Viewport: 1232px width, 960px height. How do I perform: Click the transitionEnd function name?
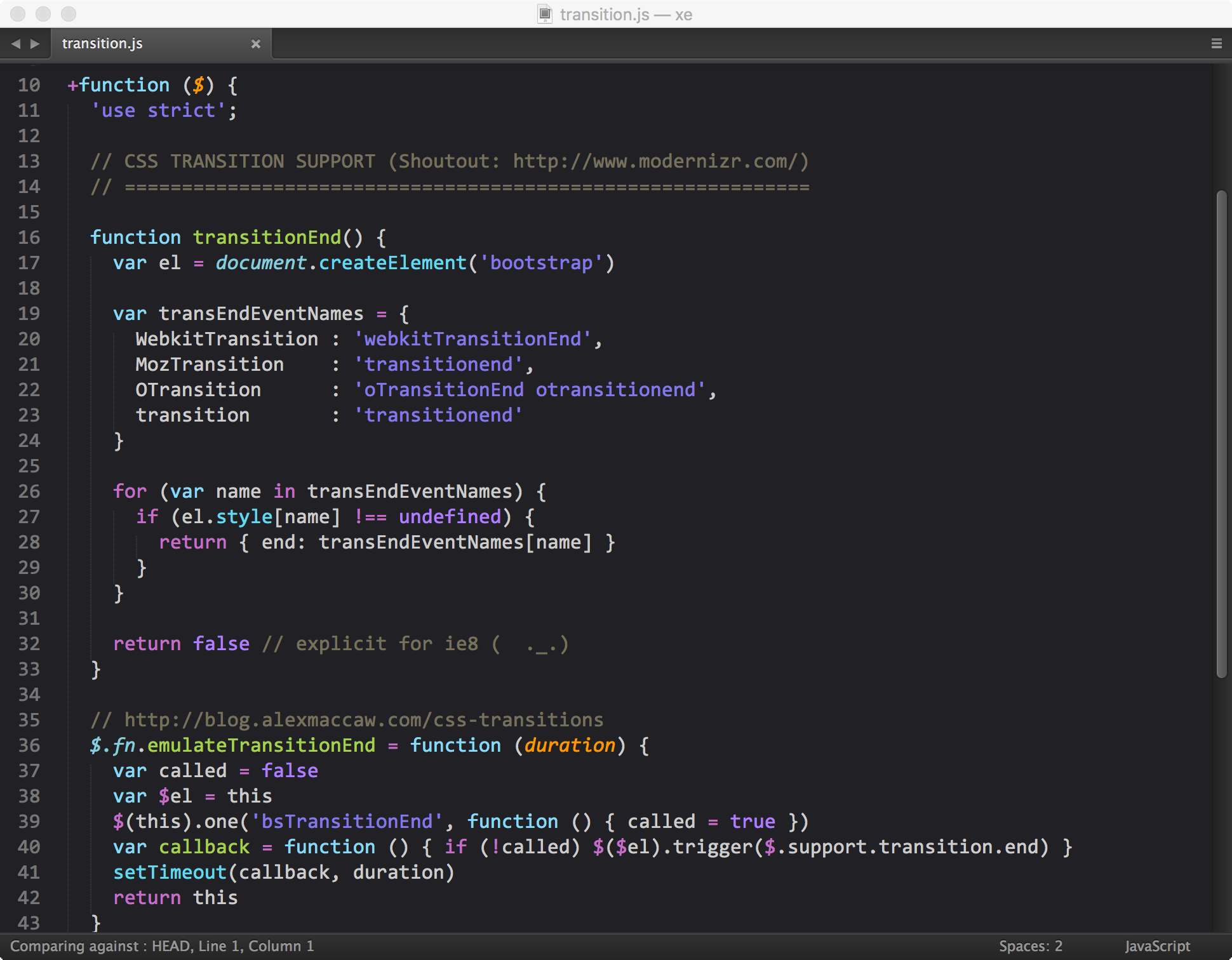[x=267, y=237]
